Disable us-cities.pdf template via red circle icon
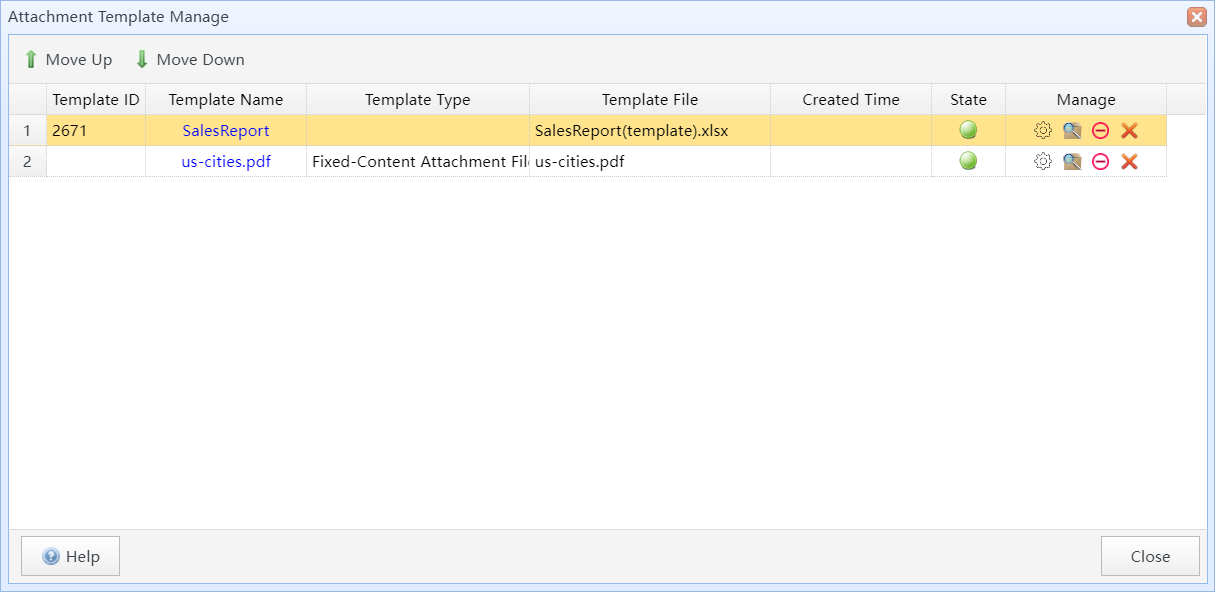The image size is (1215, 592). pos(1100,161)
